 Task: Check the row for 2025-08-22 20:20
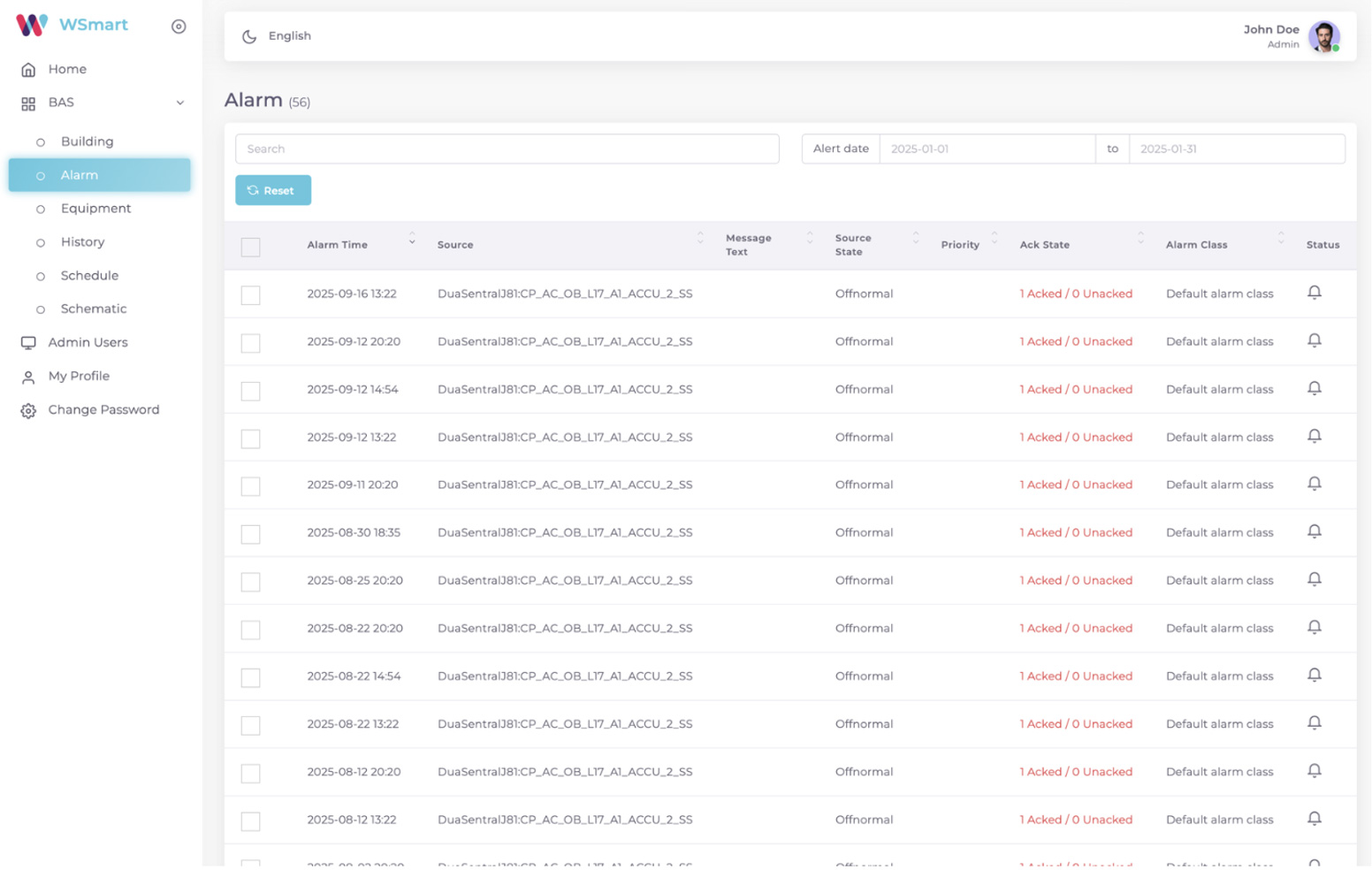pyautogui.click(x=251, y=629)
